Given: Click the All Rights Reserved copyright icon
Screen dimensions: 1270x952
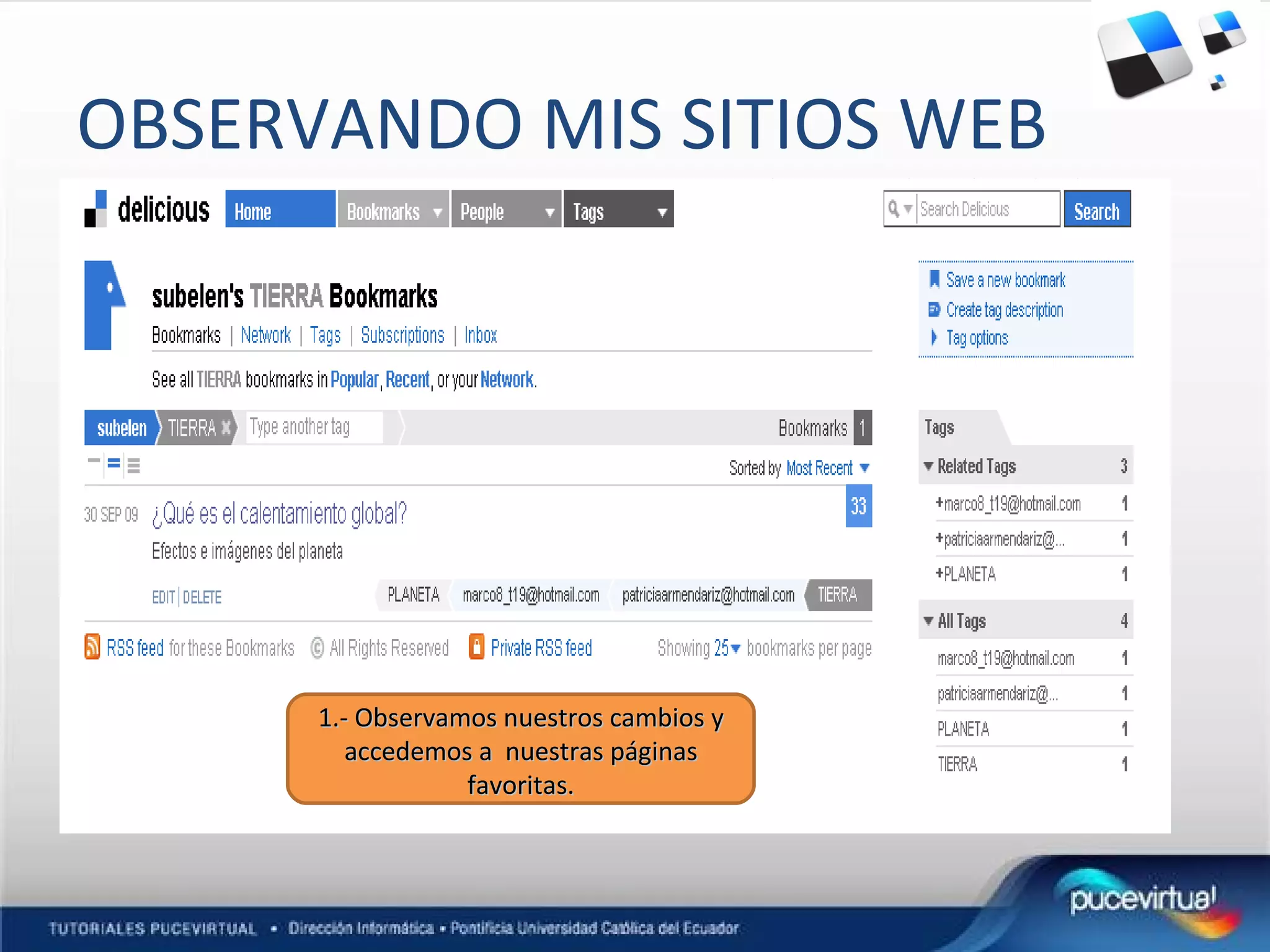Looking at the screenshot, I should pyautogui.click(x=317, y=648).
